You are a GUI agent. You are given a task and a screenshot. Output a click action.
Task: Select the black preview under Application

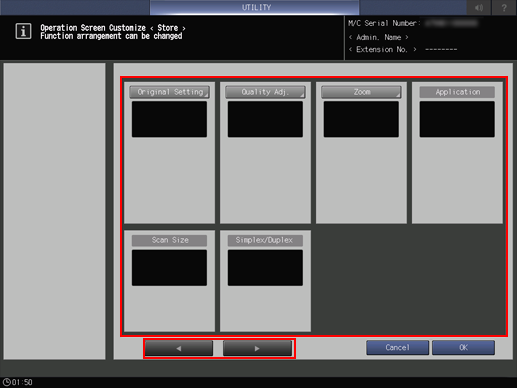coord(457,119)
